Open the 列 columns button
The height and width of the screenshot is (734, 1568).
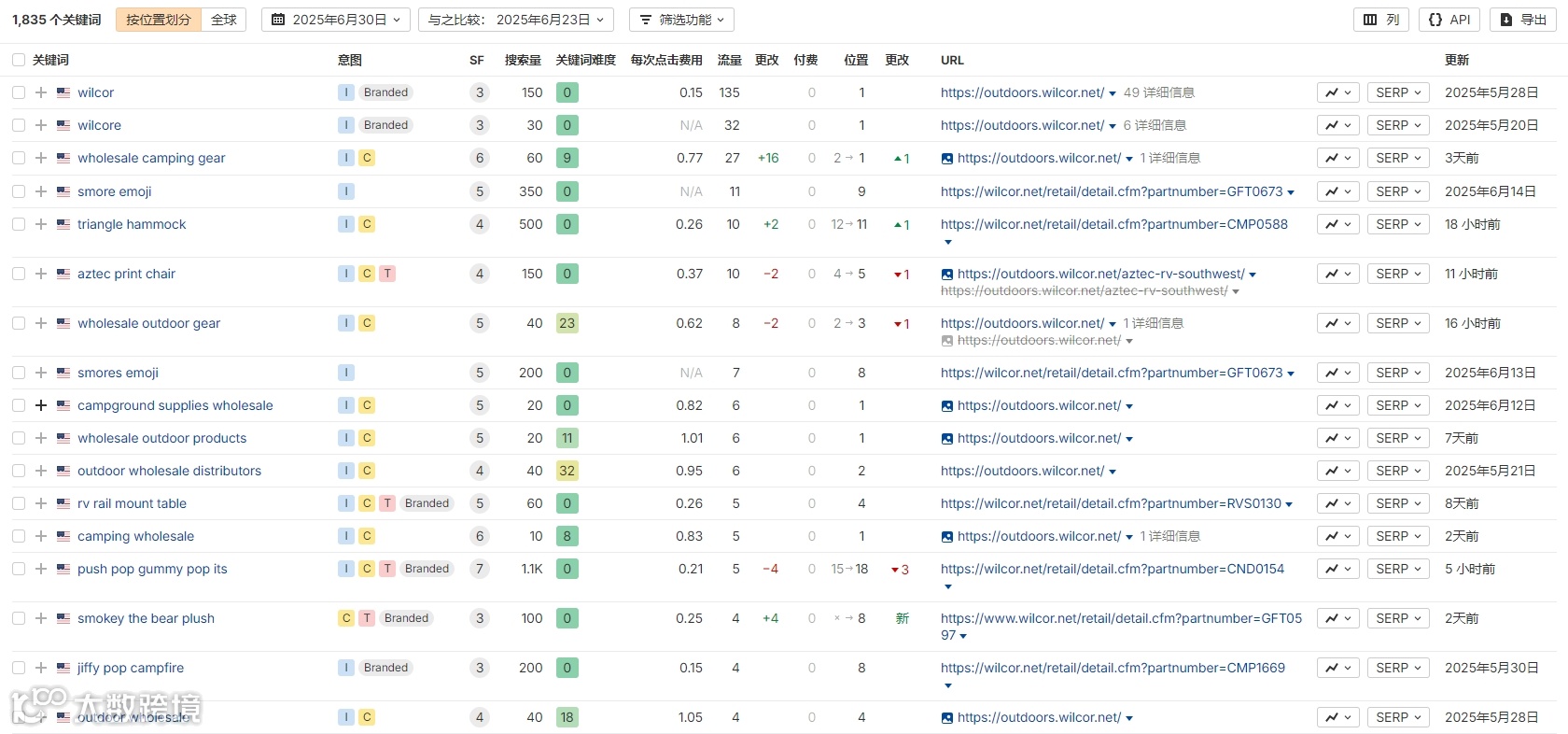coord(1381,20)
